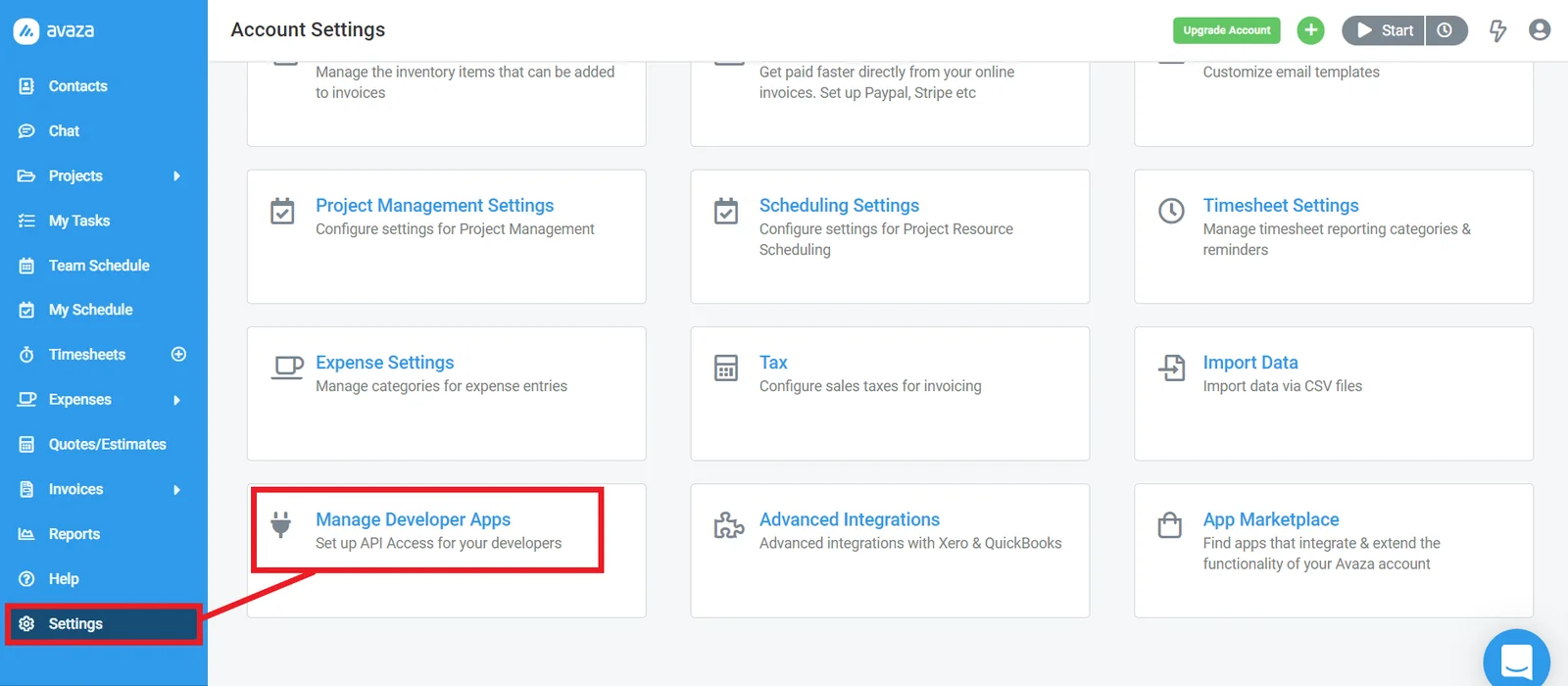This screenshot has width=1568, height=686.
Task: Click the Settings gear icon
Action: [x=26, y=624]
